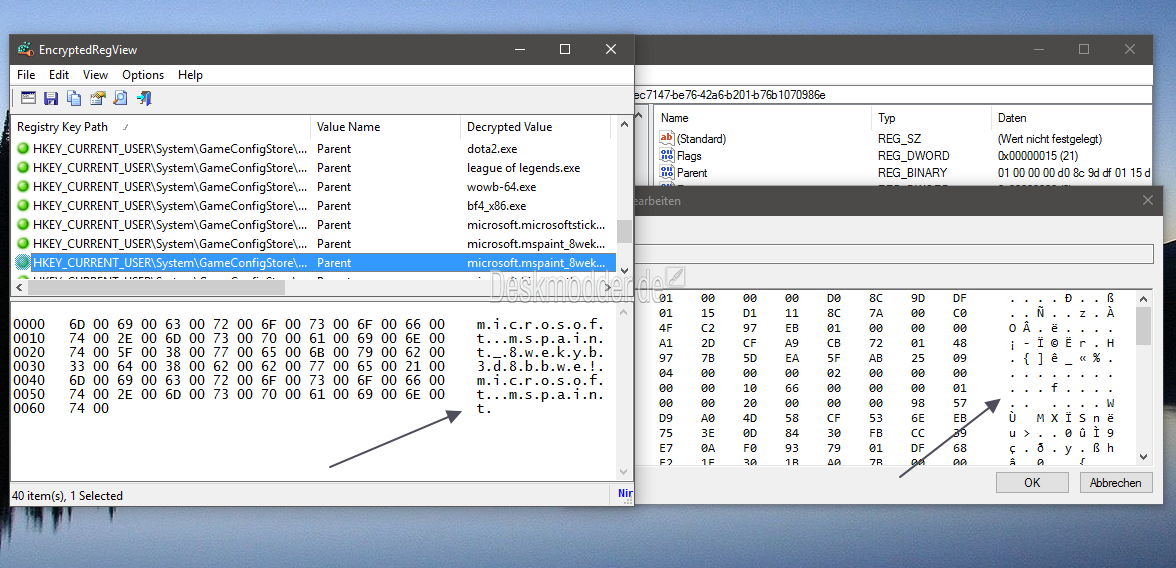Click the Exit door toolbar icon
The height and width of the screenshot is (568, 1176).
point(144,98)
